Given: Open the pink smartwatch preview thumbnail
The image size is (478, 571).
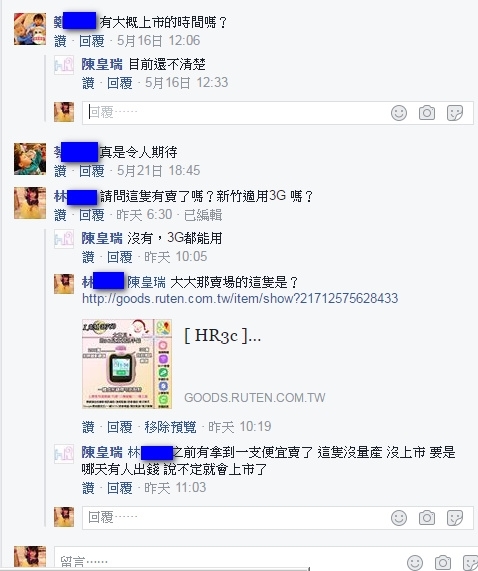Looking at the screenshot, I should tap(127, 364).
